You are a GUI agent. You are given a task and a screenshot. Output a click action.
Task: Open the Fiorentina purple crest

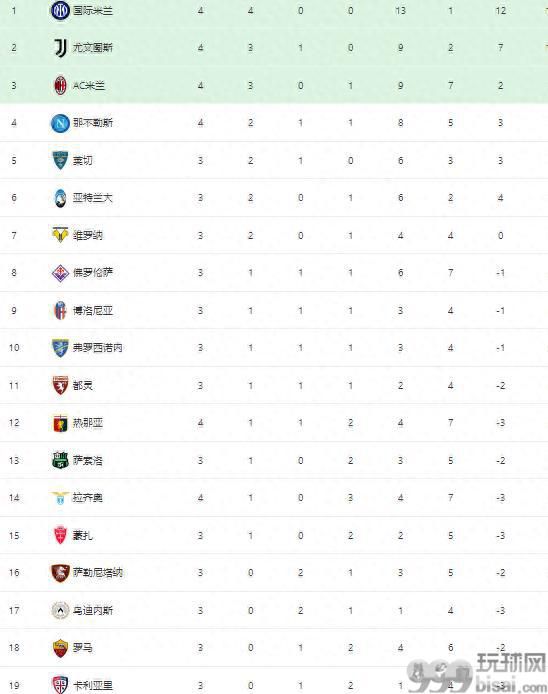point(60,273)
